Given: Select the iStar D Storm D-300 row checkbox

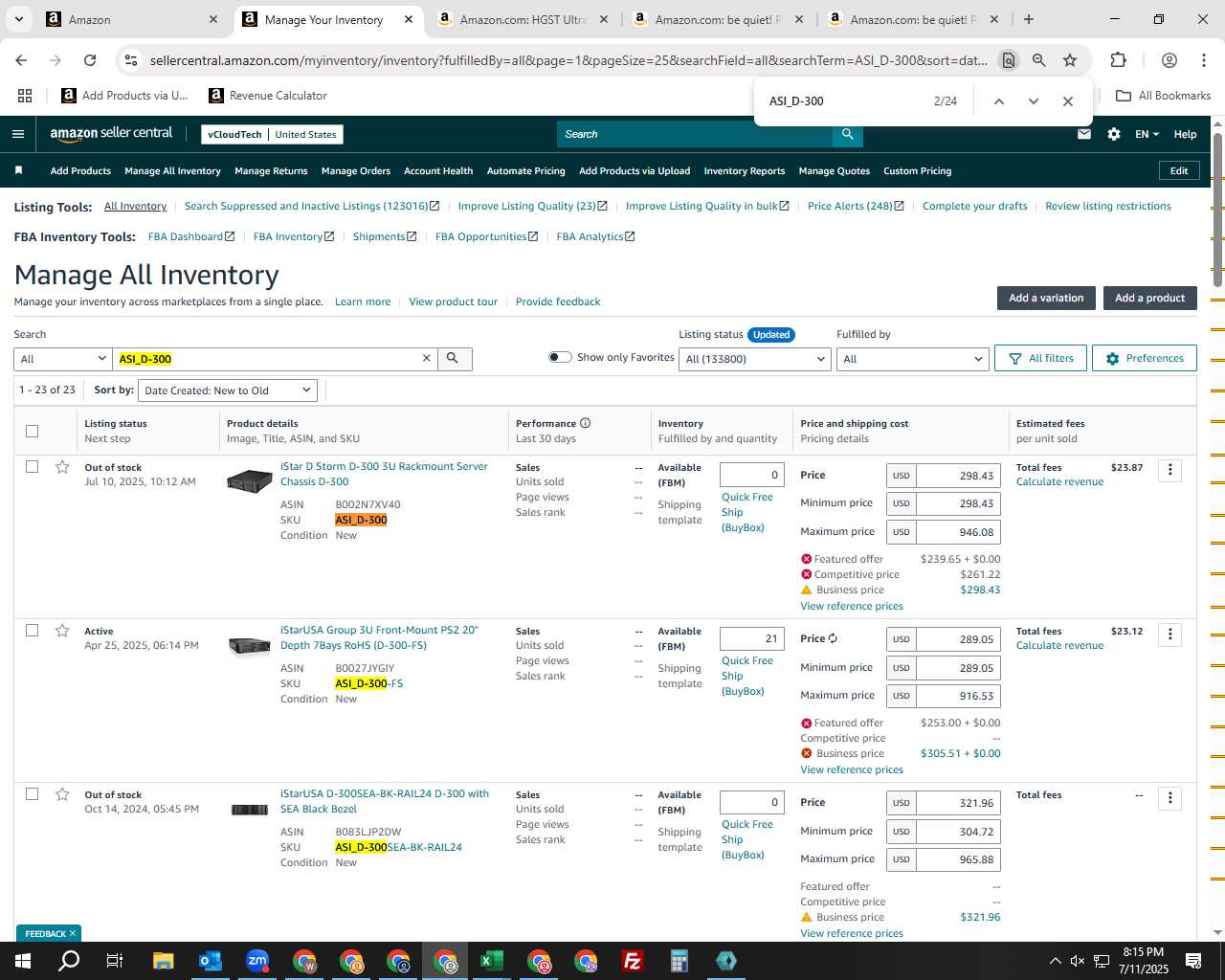Looking at the screenshot, I should coord(32,466).
